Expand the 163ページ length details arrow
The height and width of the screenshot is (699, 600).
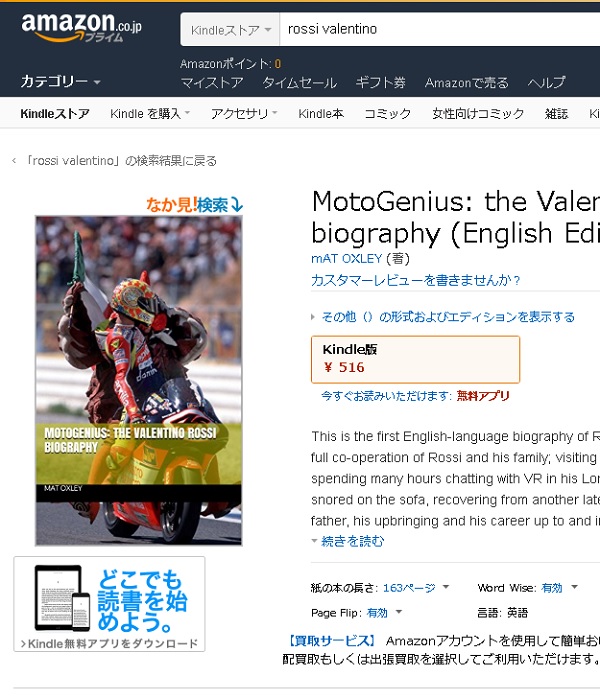click(x=446, y=588)
